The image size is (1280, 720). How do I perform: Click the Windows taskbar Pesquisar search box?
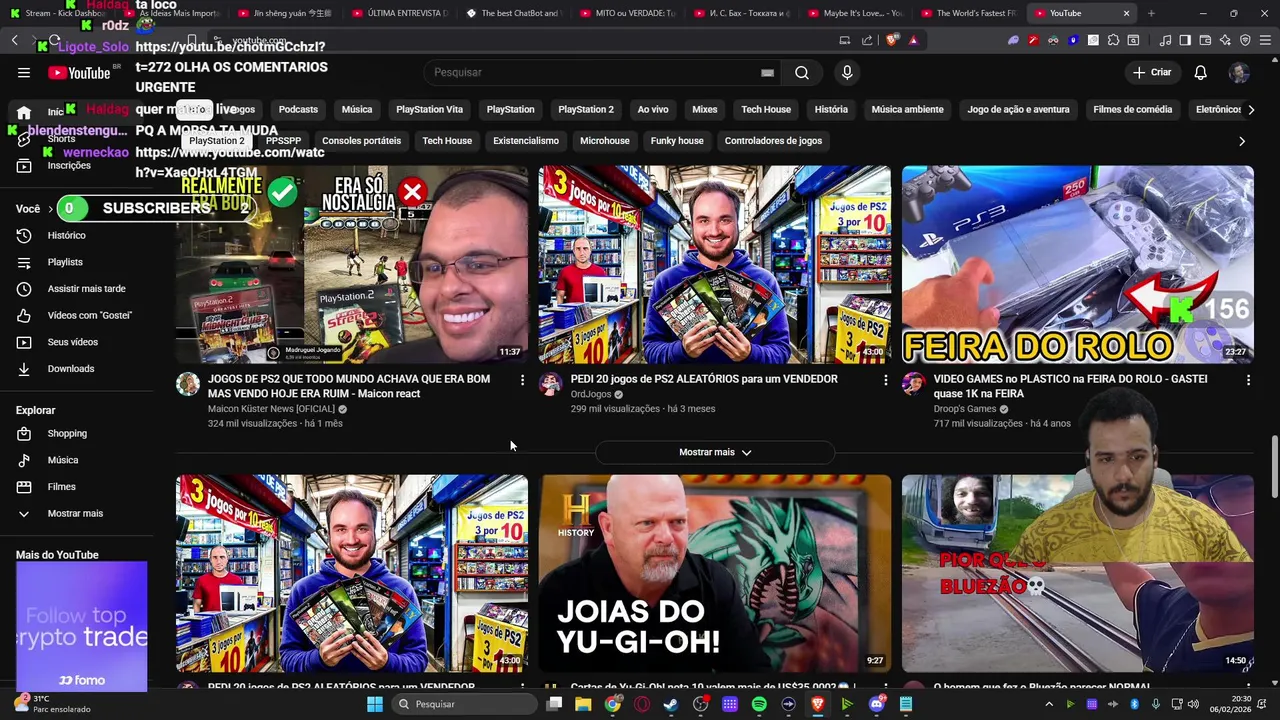[x=463, y=704]
